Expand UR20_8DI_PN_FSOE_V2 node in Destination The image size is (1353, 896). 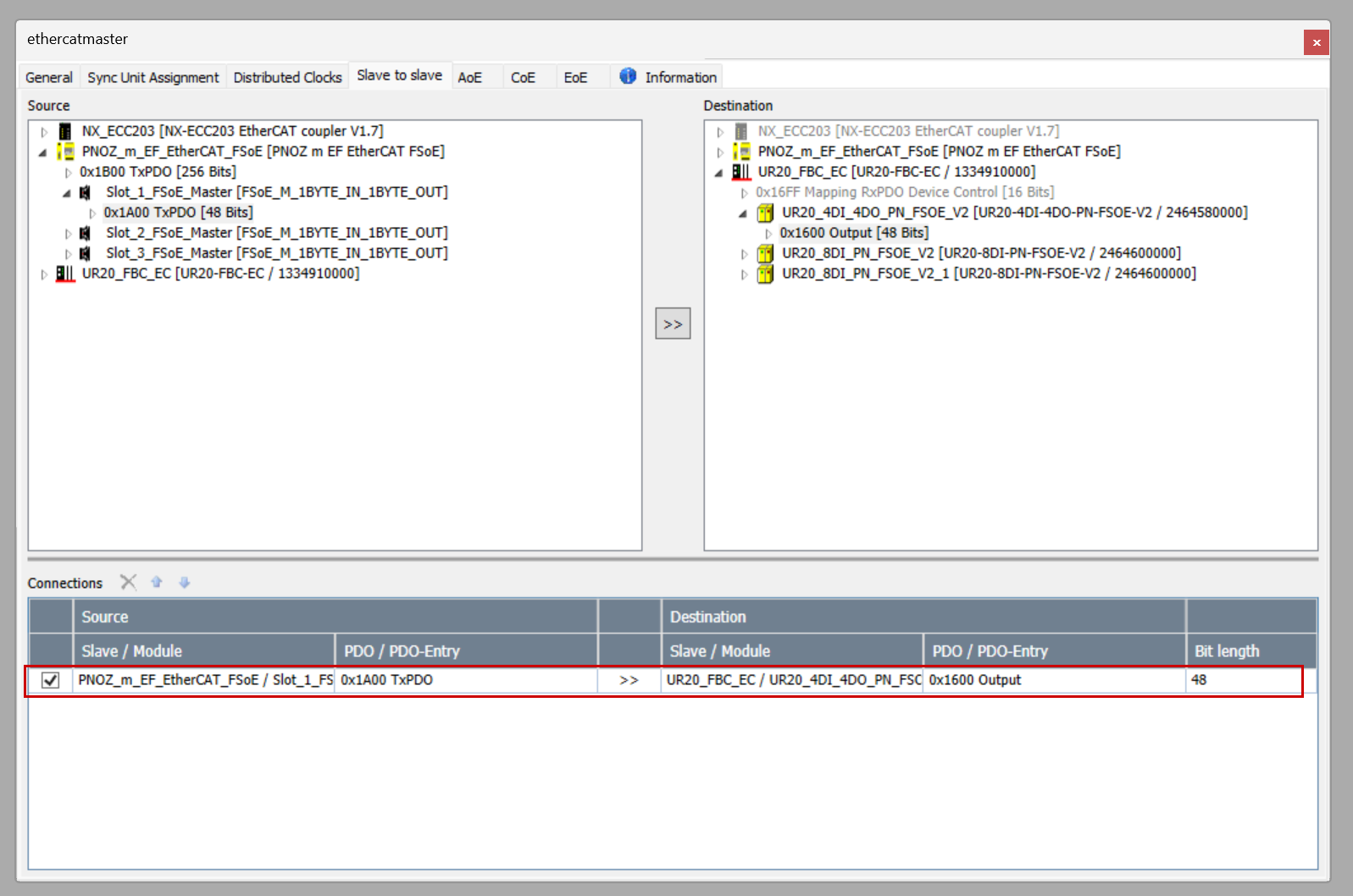point(745,254)
